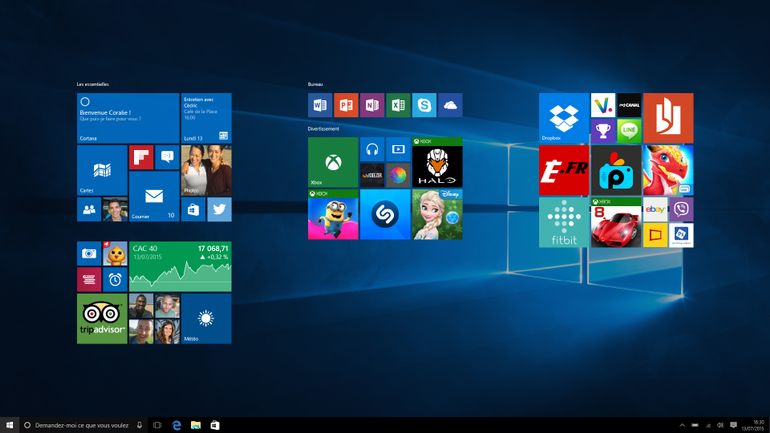The image size is (770, 433).
Task: Open the CAC 40 finance tile
Action: 180,267
